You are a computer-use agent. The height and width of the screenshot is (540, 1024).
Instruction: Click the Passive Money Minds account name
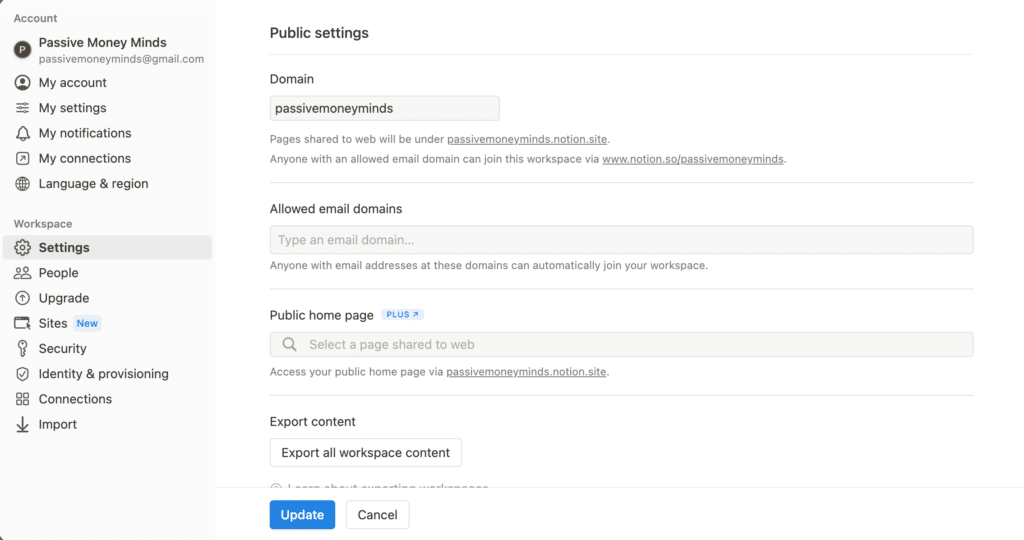pos(103,42)
